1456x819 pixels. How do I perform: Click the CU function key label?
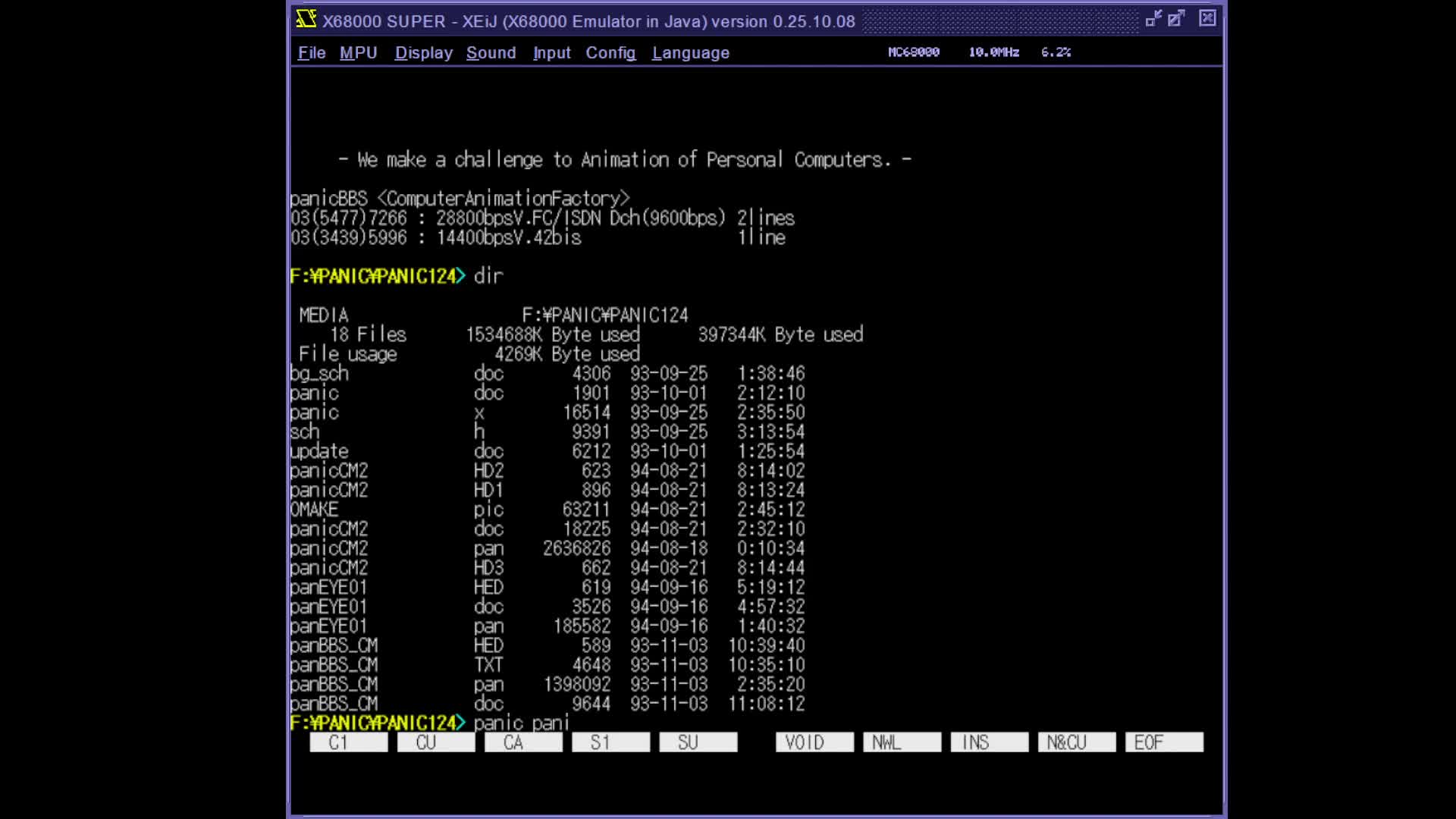(x=436, y=742)
